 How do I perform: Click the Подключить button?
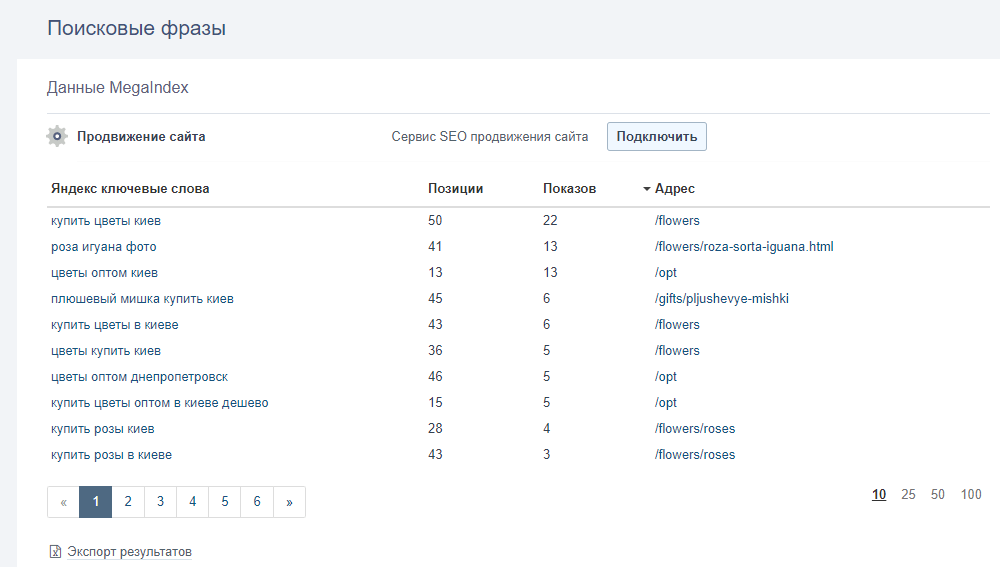coord(657,136)
